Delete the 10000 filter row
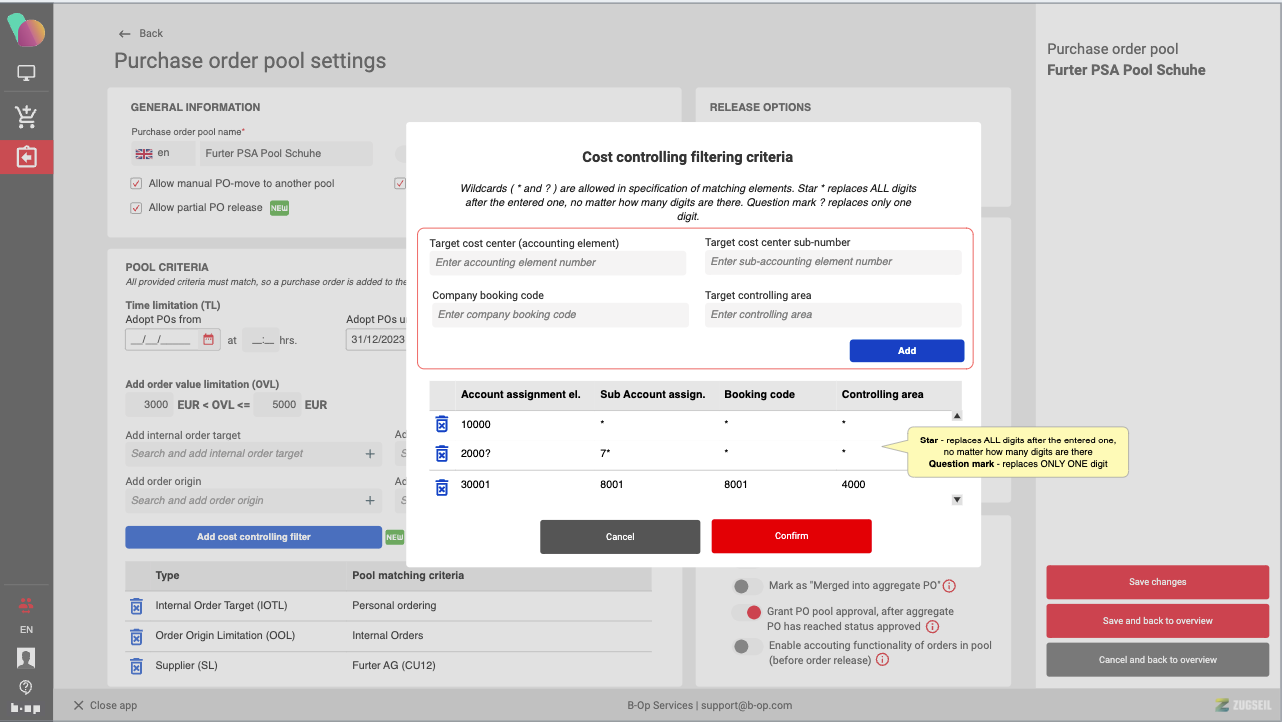Viewport: 1282px width, 722px height. tap(441, 424)
